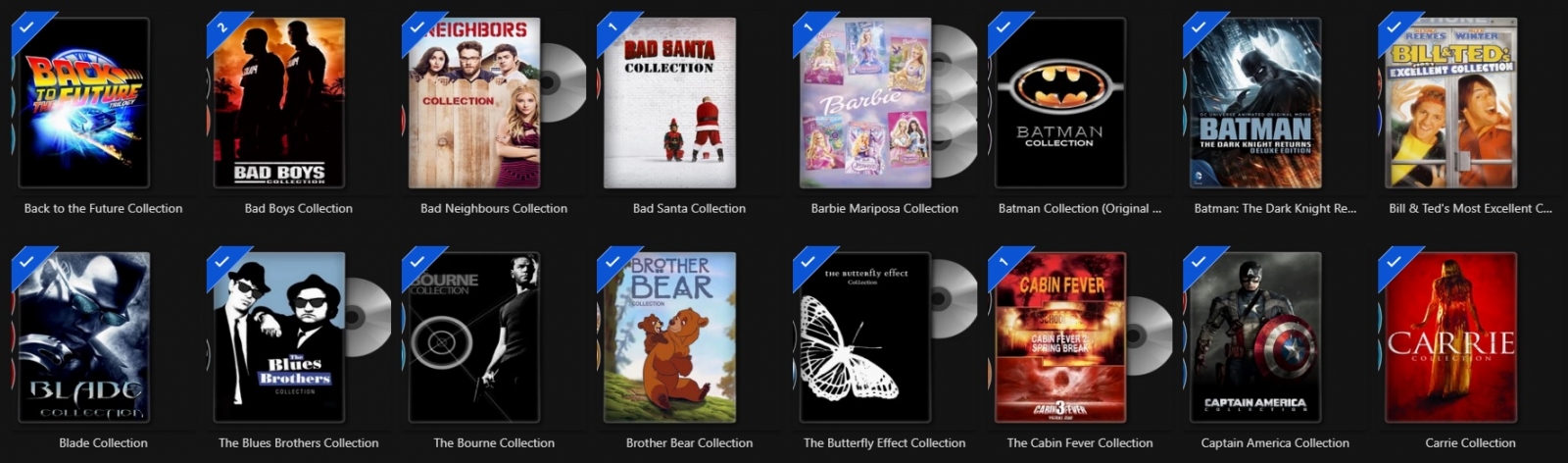Click the Bad Boys Collection poster
The height and width of the screenshot is (463, 1568).
point(279,102)
